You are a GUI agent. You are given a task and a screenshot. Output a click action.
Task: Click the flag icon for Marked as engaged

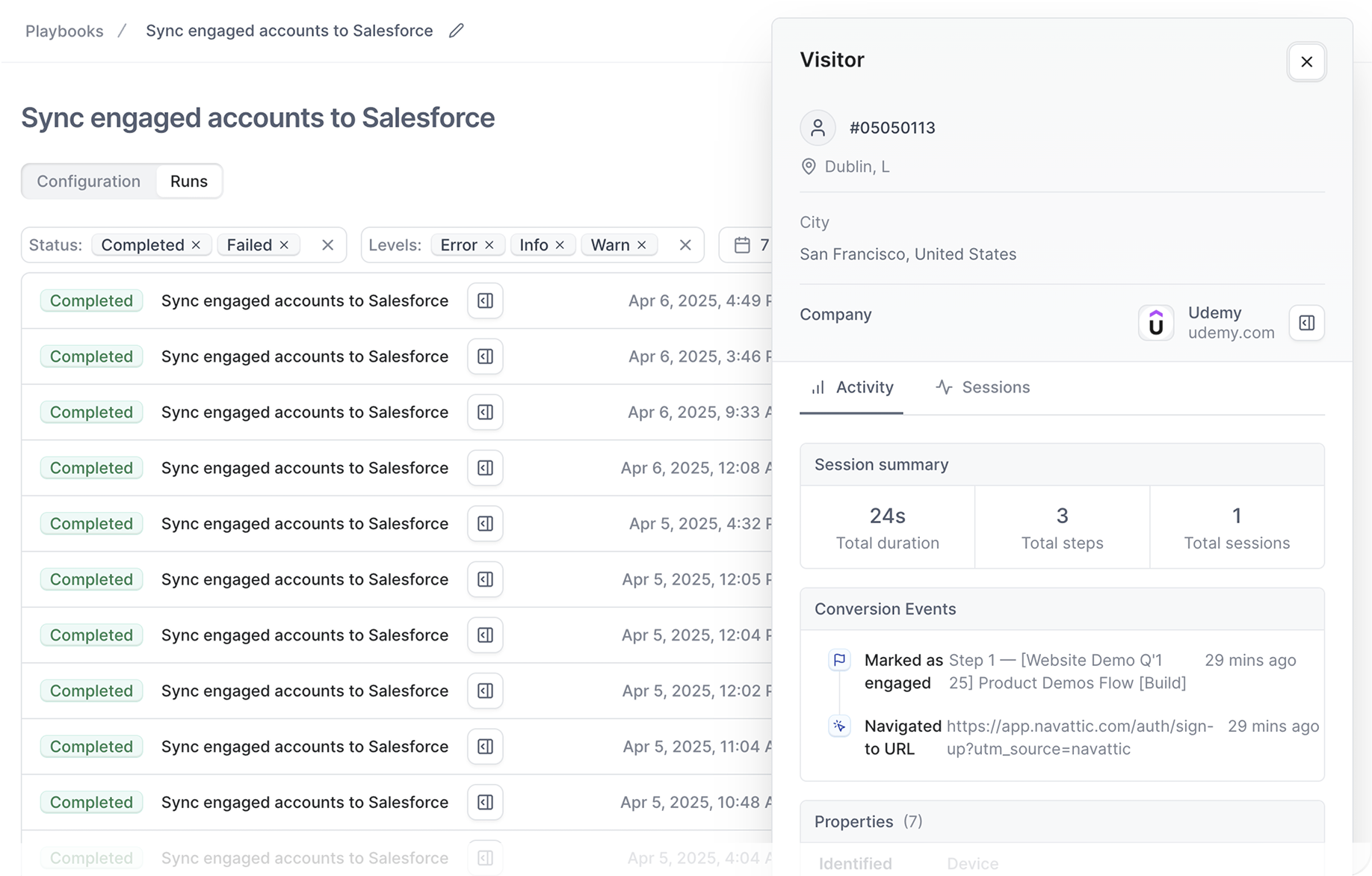coord(839,660)
